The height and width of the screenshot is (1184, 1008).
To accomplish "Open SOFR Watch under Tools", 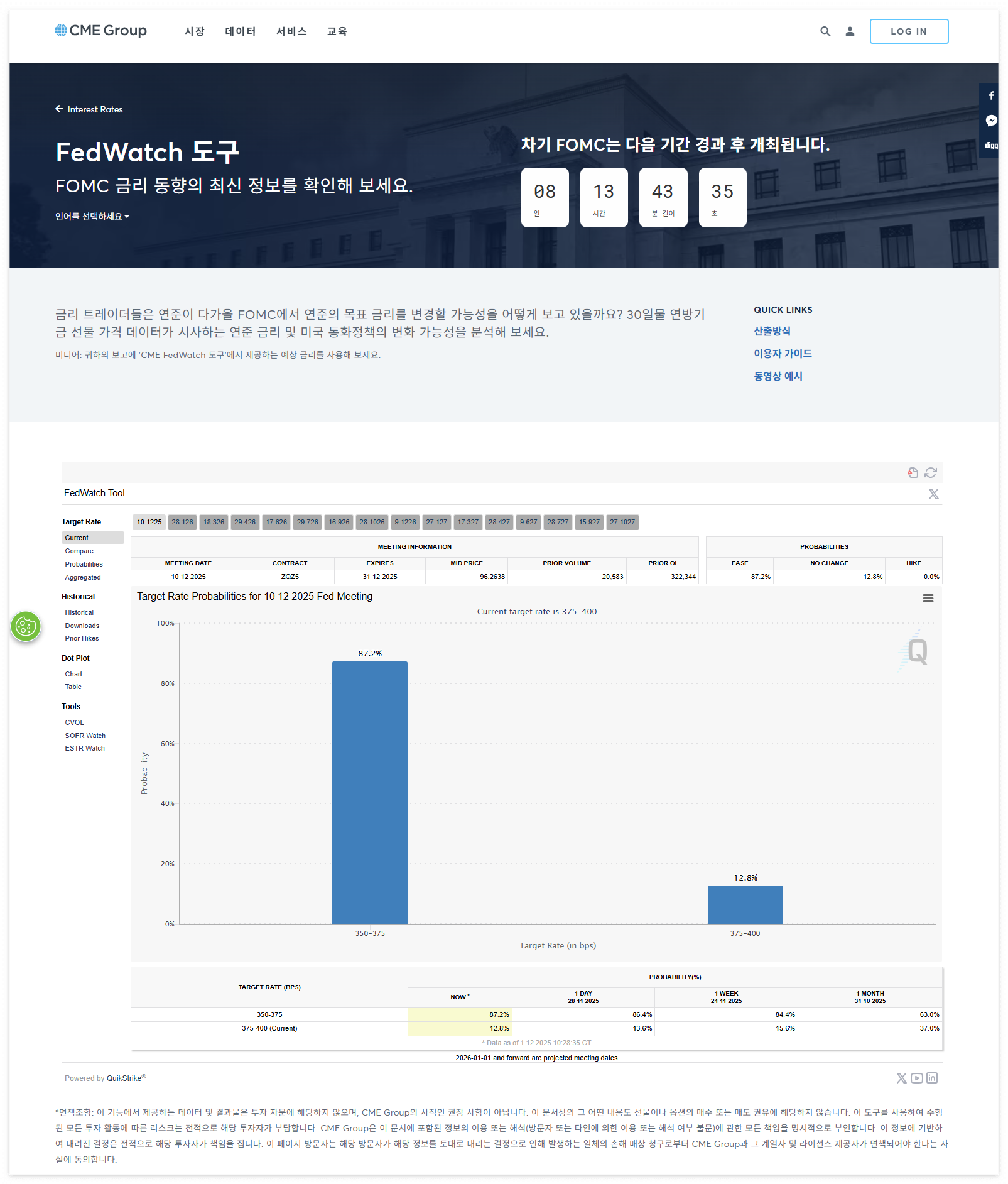I will [85, 735].
